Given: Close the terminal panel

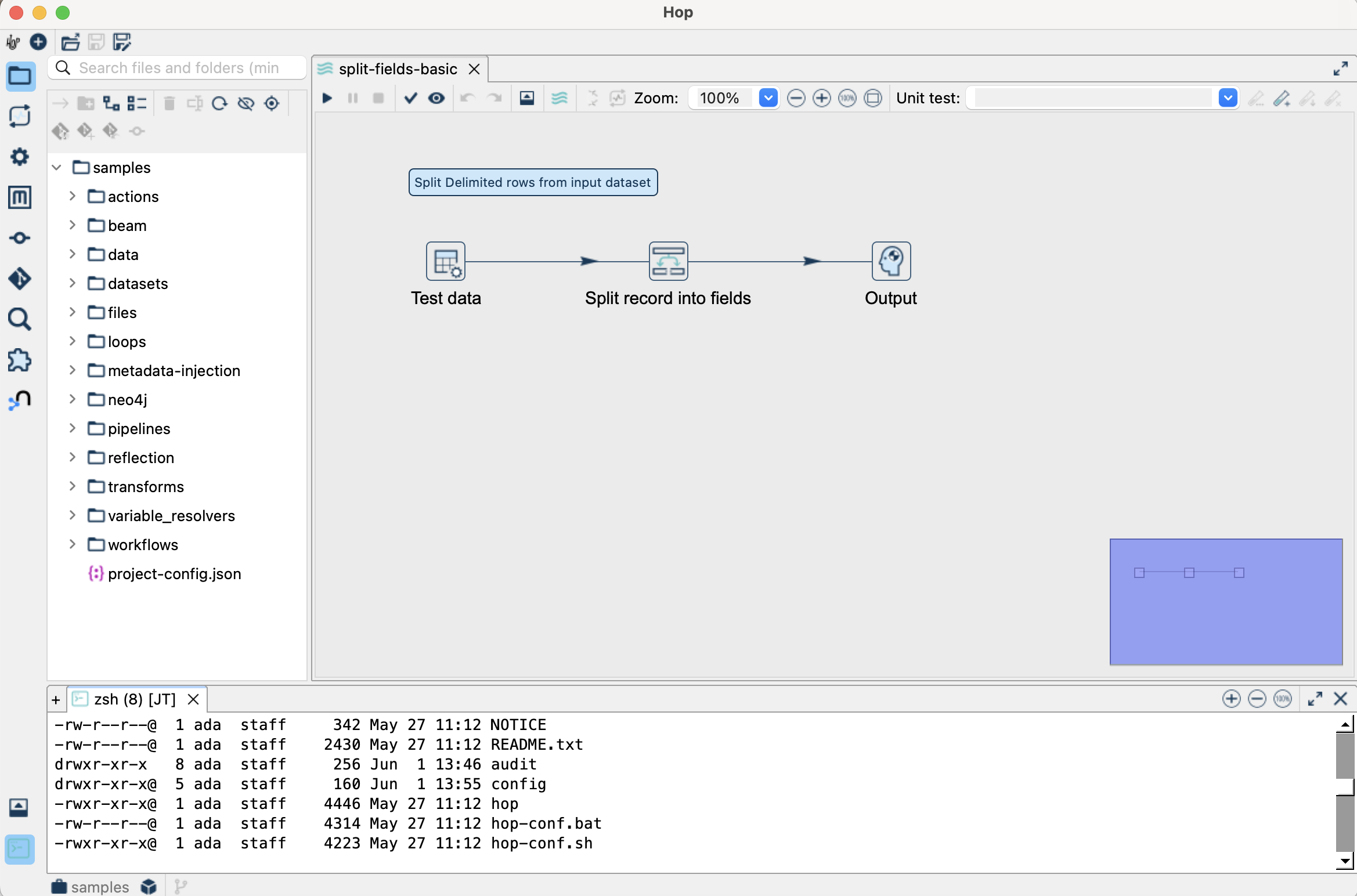Looking at the screenshot, I should point(1341,699).
